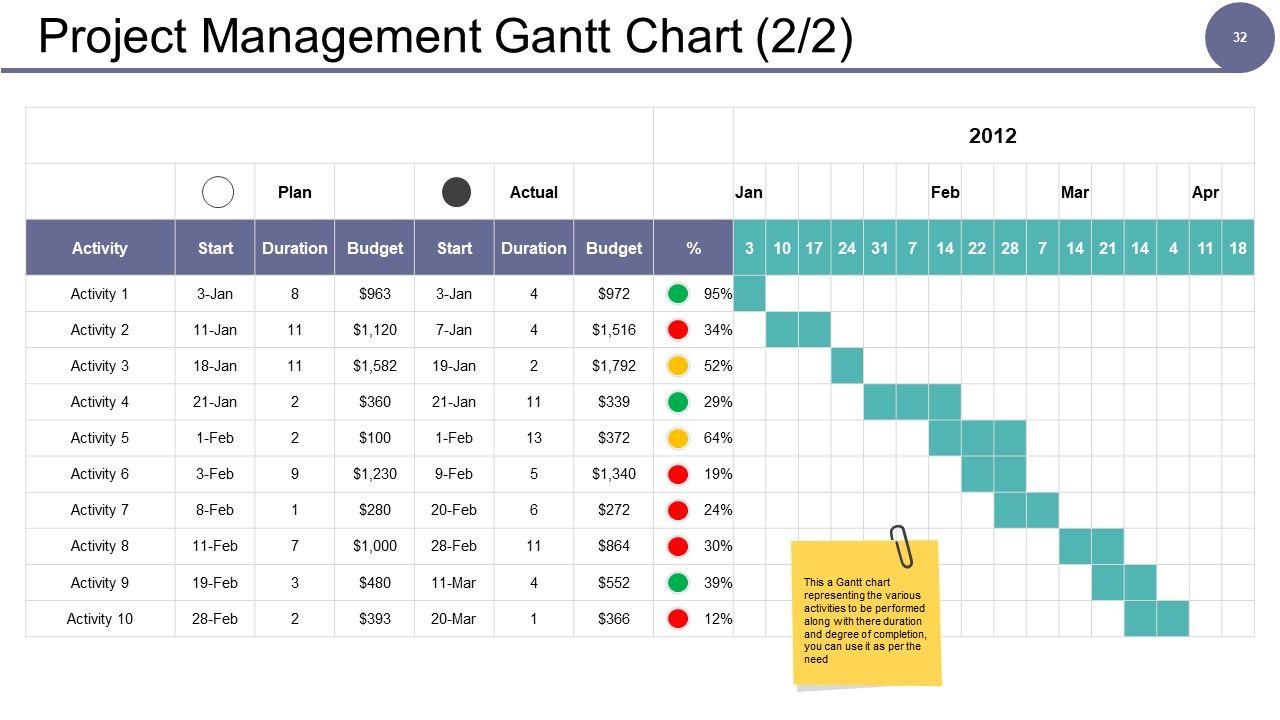The width and height of the screenshot is (1280, 720).
Task: Click the slide number 32 badge
Action: click(x=1240, y=37)
